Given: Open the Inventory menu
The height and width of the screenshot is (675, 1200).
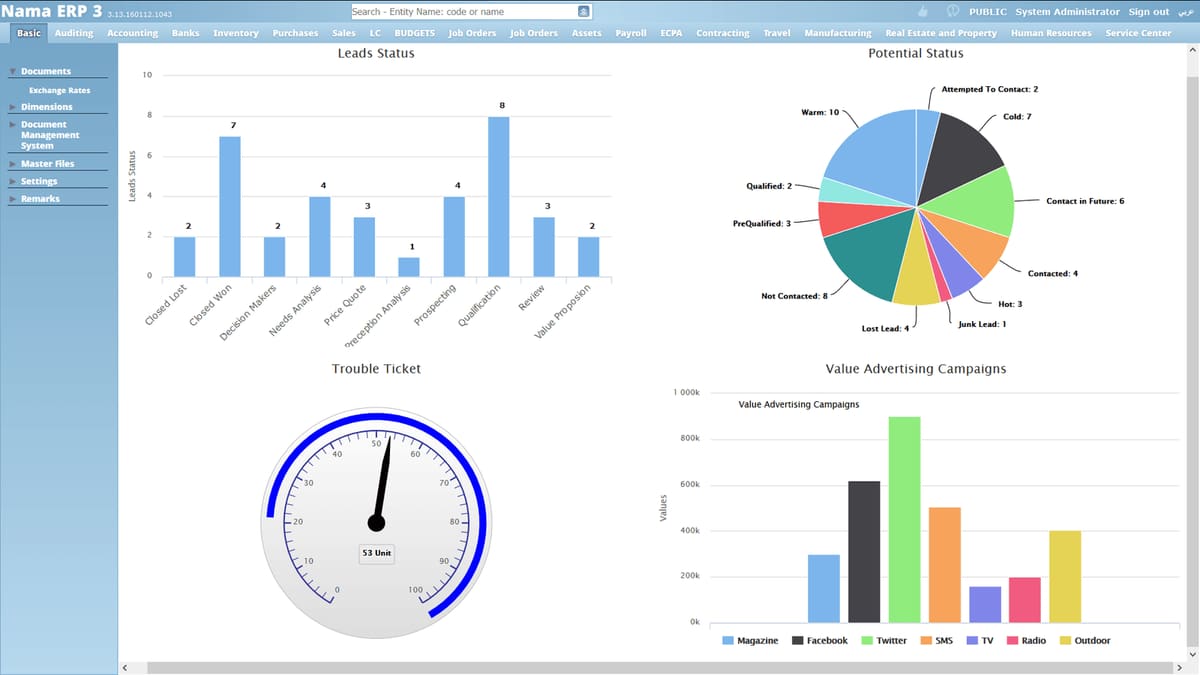Looking at the screenshot, I should 236,33.
